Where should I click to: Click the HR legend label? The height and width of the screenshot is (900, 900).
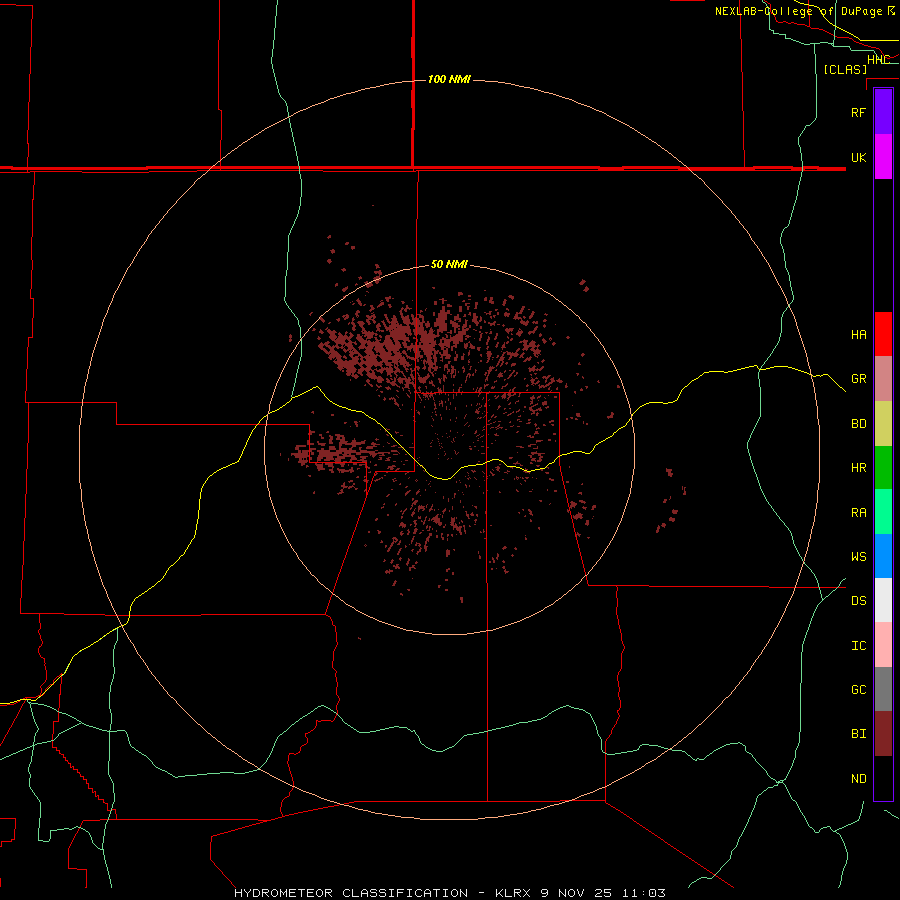click(x=858, y=468)
